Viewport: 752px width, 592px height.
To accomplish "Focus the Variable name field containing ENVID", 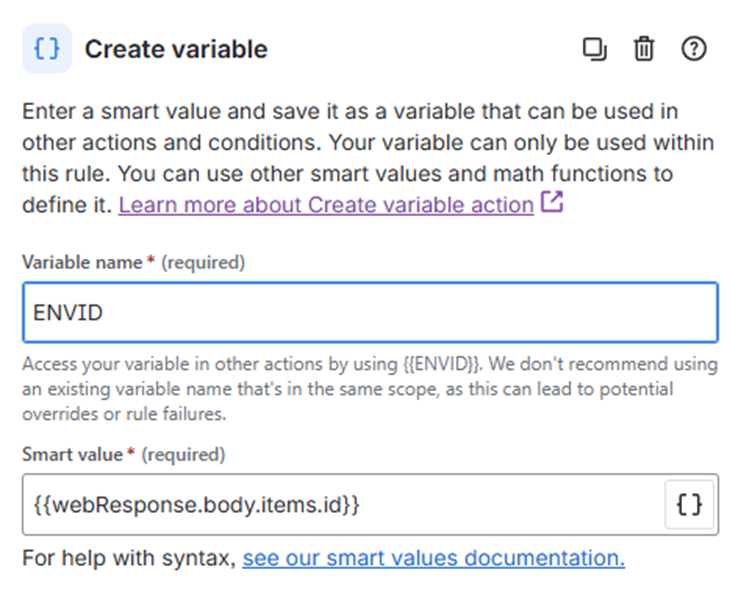I will tap(369, 313).
